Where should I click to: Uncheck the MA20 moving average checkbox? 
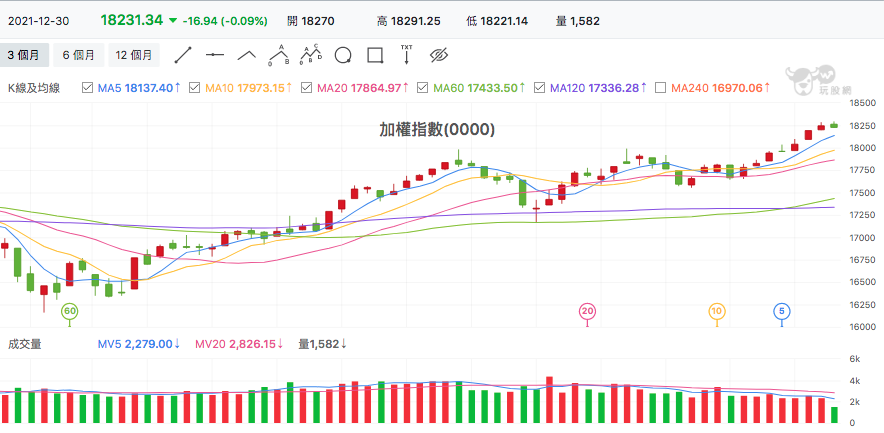(307, 88)
